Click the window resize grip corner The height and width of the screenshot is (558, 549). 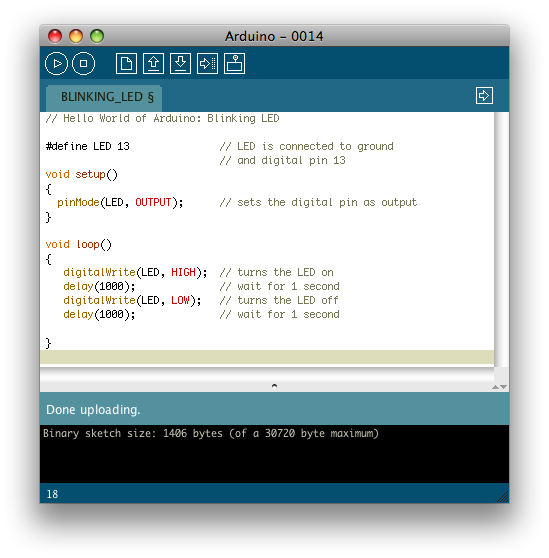[503, 497]
